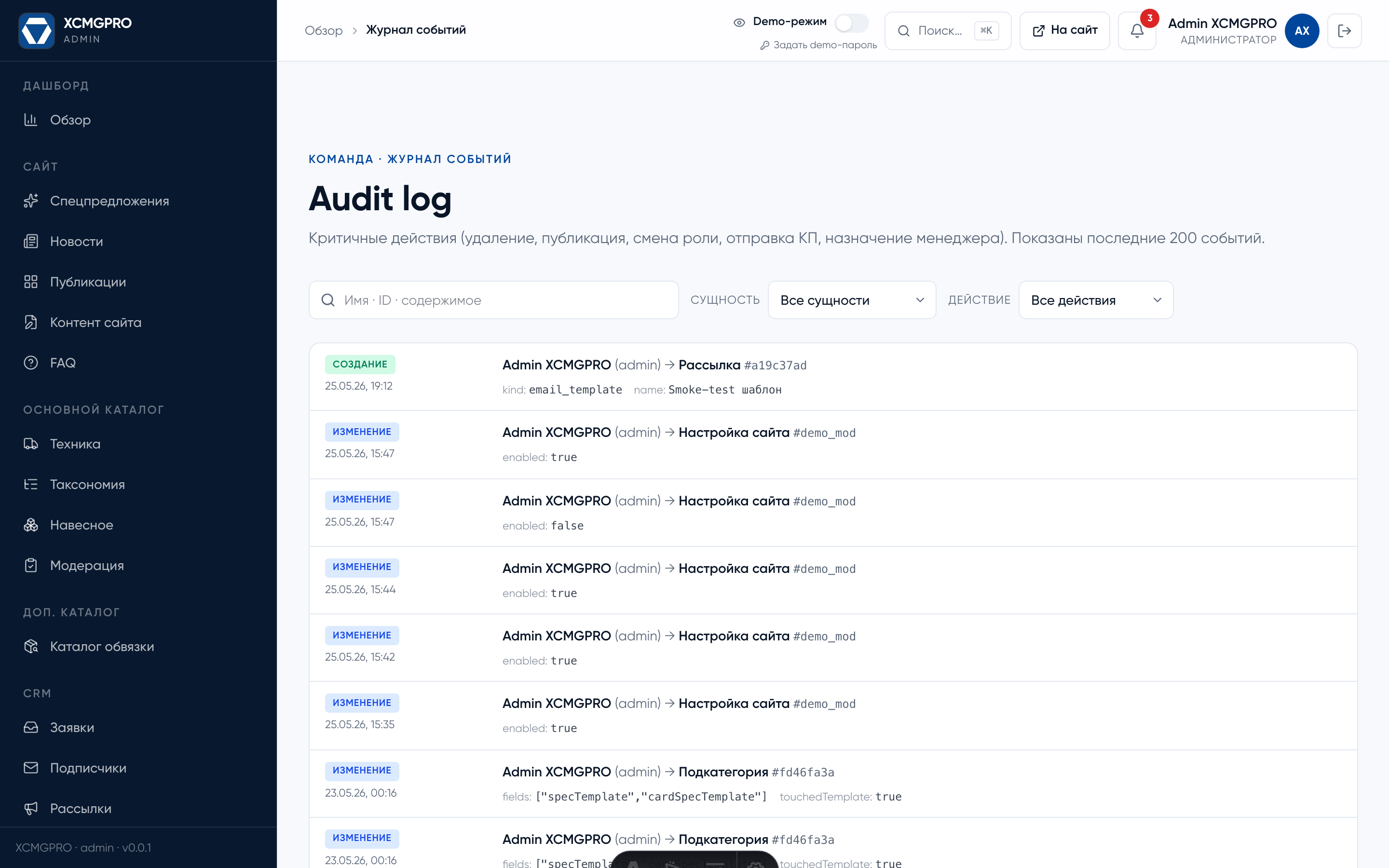The height and width of the screenshot is (868, 1389).
Task: Click Smoke-test шаблон name value
Action: coord(725,390)
